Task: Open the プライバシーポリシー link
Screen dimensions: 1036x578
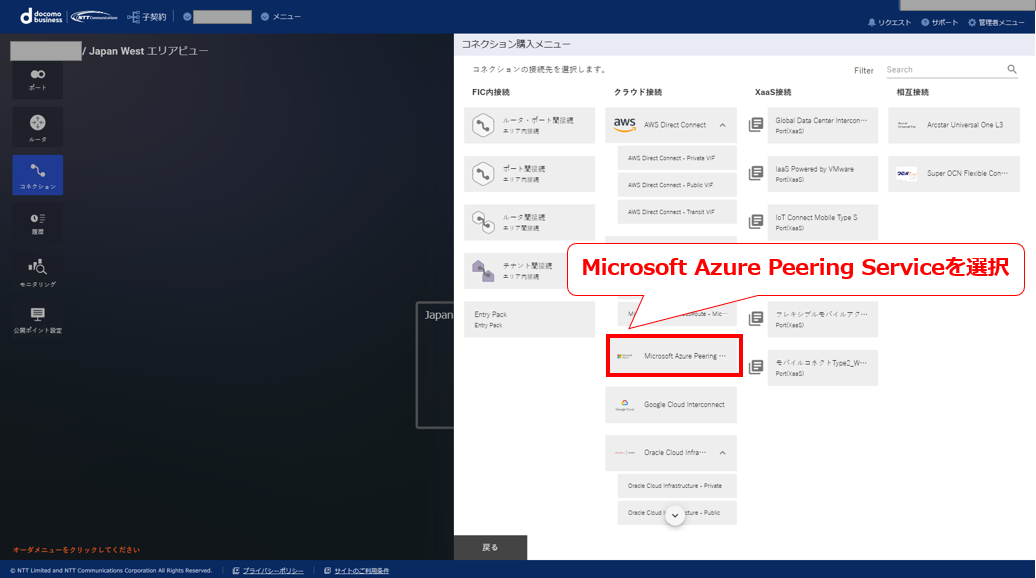Action: pyautogui.click(x=273, y=571)
